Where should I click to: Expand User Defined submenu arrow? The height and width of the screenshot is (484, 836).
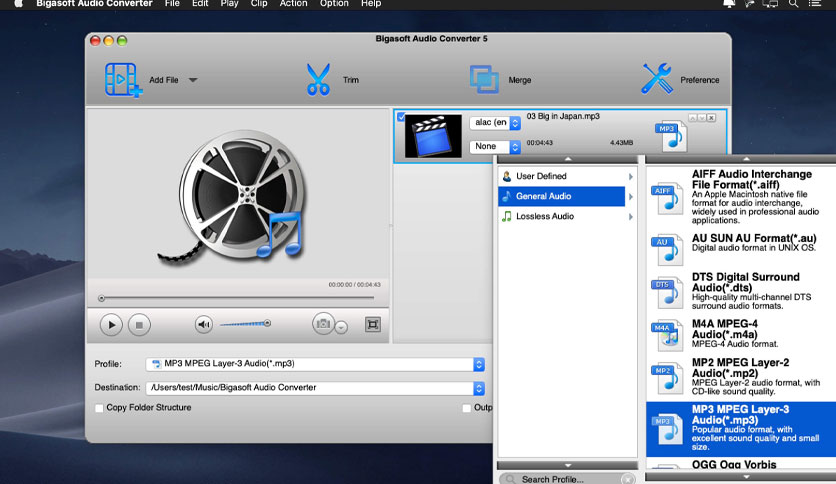[x=631, y=176]
